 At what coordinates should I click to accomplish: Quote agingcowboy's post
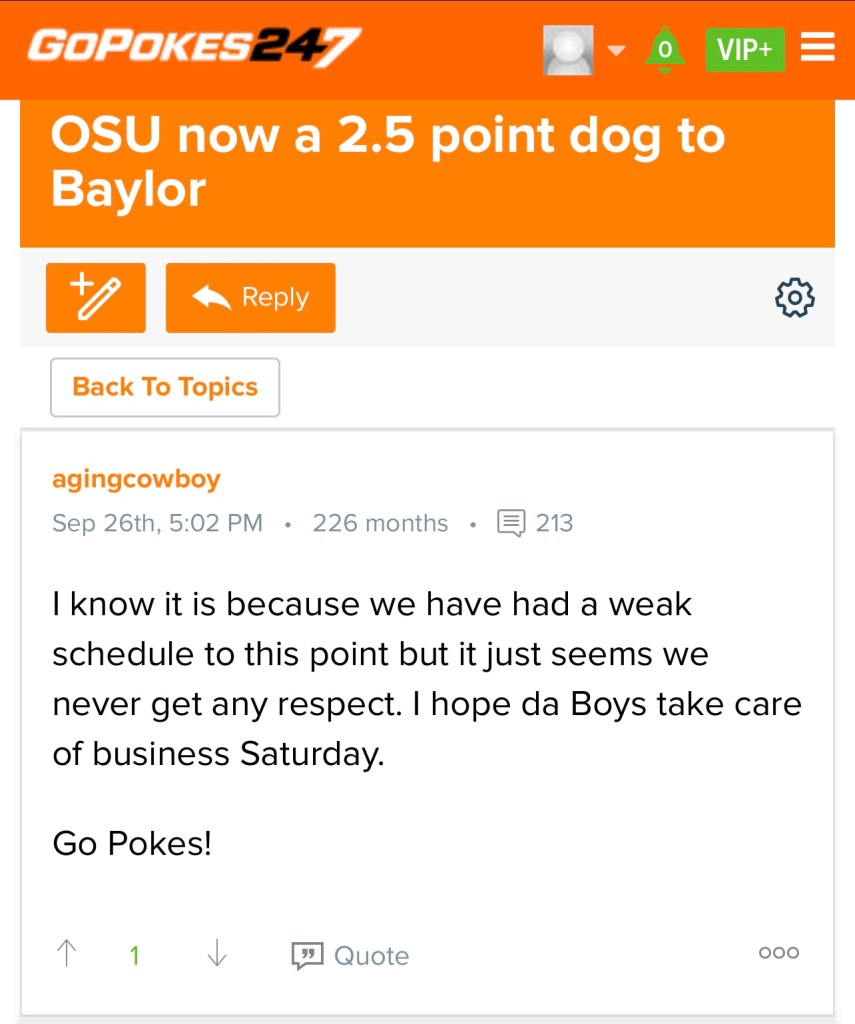coord(350,955)
